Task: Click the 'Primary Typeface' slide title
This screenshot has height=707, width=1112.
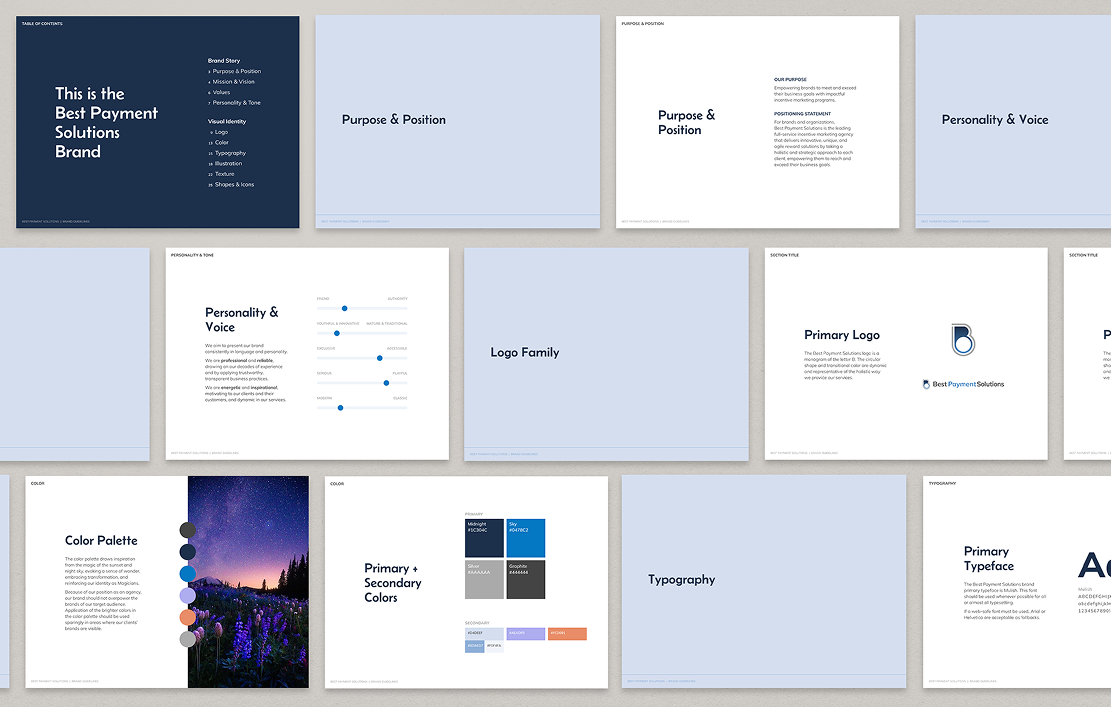Action: 989,559
